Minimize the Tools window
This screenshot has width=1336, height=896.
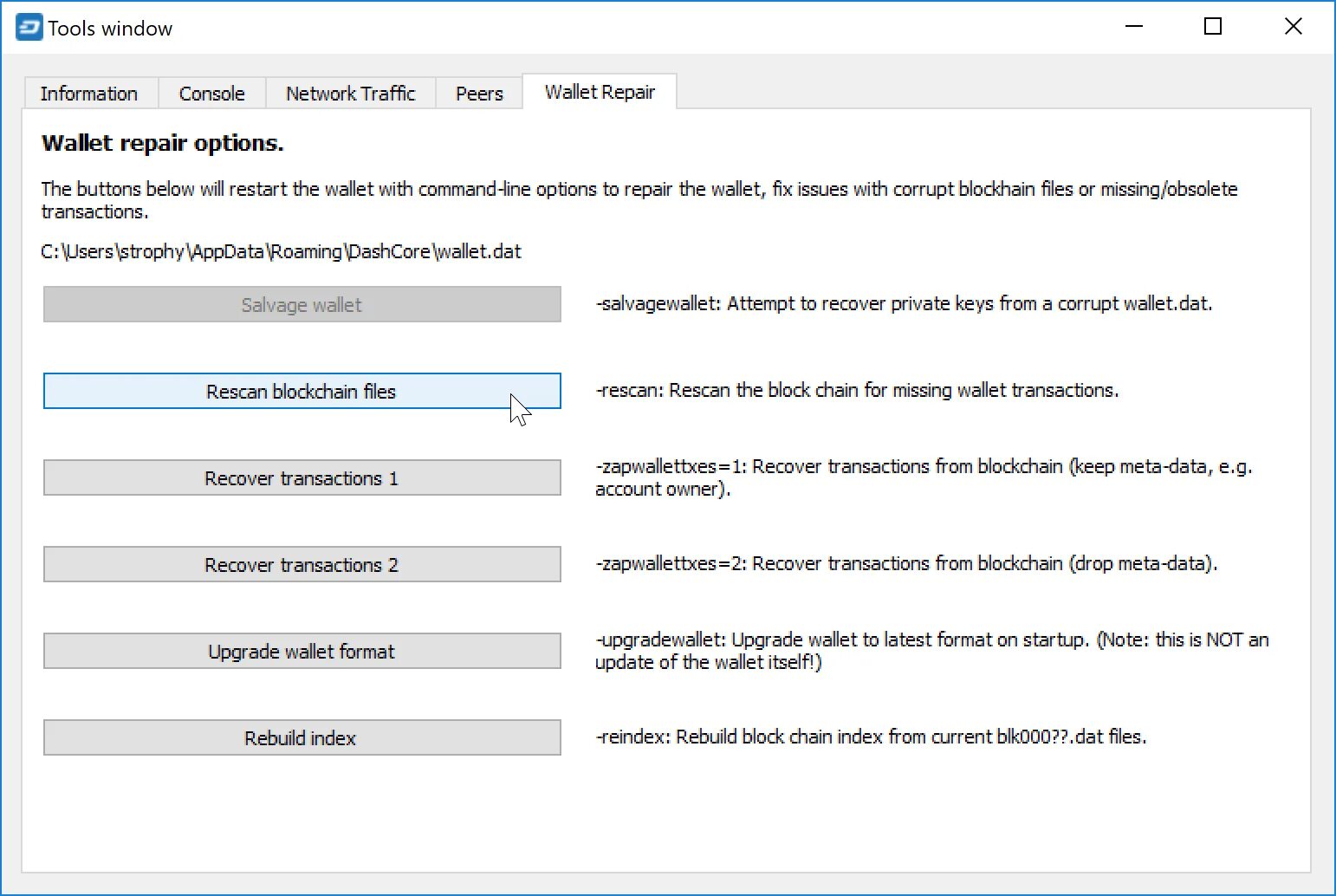(1134, 27)
